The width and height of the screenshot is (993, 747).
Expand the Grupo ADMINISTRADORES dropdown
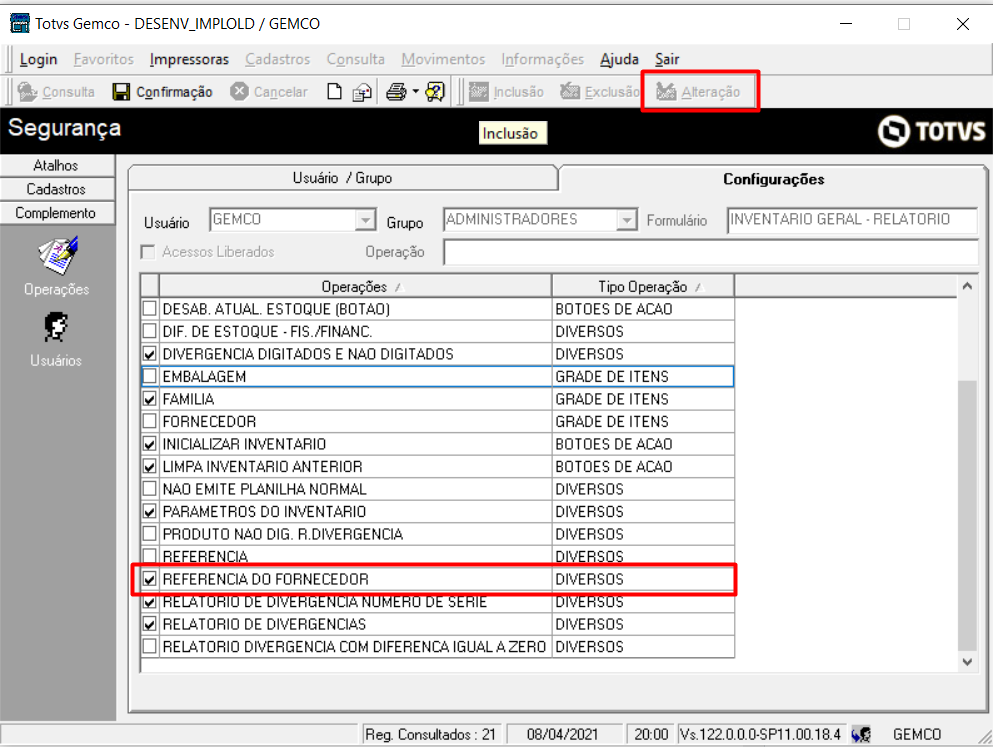[x=626, y=220]
